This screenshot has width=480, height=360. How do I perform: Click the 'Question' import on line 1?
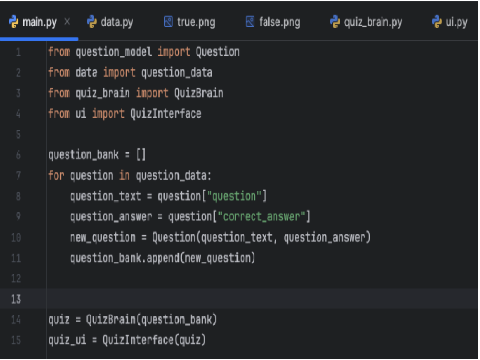tap(217, 52)
